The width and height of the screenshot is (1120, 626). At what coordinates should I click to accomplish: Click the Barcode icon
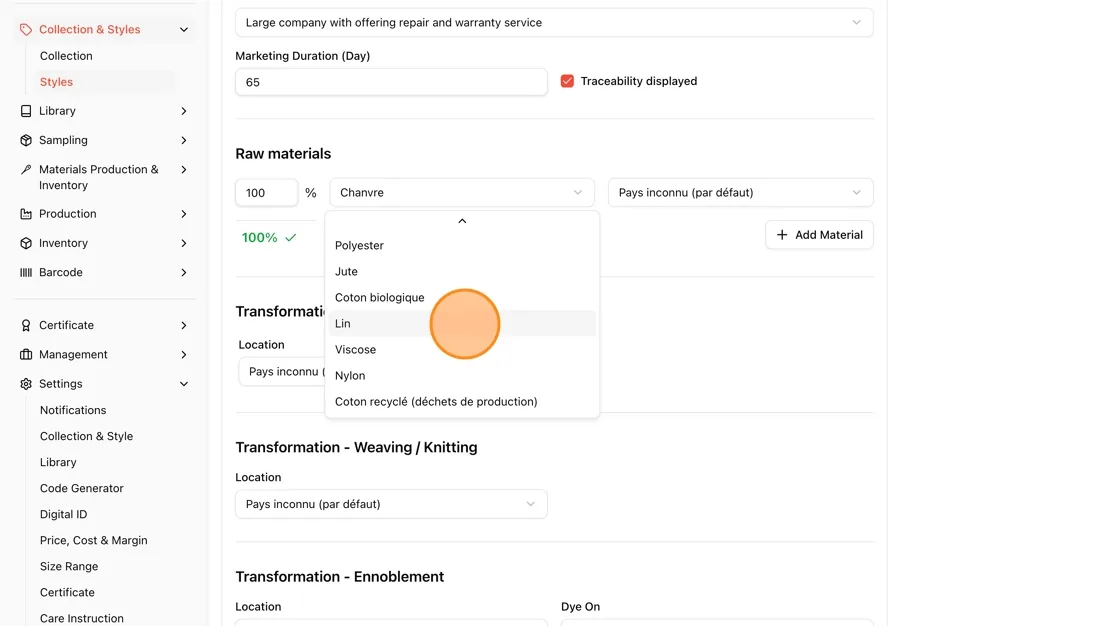click(x=26, y=272)
